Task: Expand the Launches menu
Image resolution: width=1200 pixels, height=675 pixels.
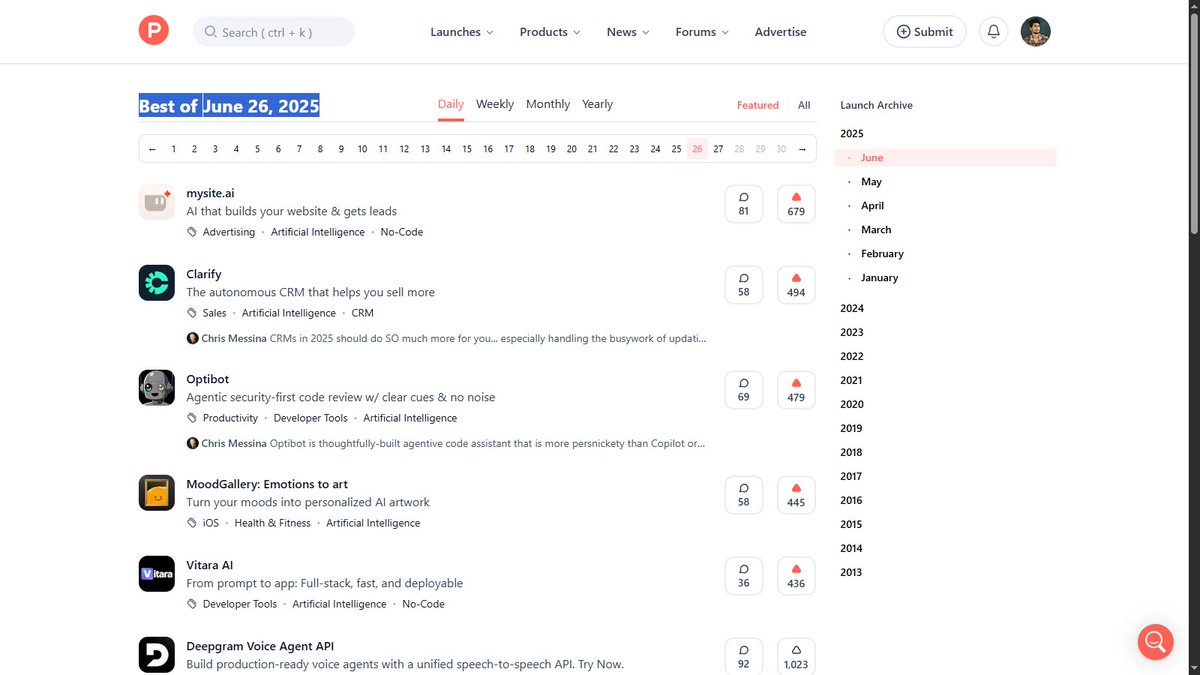Action: pos(462,32)
